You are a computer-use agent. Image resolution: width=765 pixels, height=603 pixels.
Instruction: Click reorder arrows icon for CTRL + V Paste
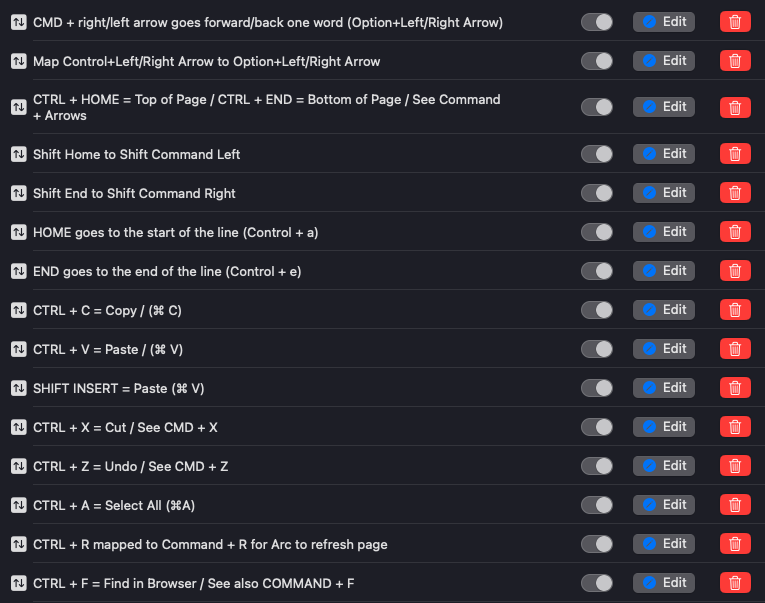coord(19,349)
